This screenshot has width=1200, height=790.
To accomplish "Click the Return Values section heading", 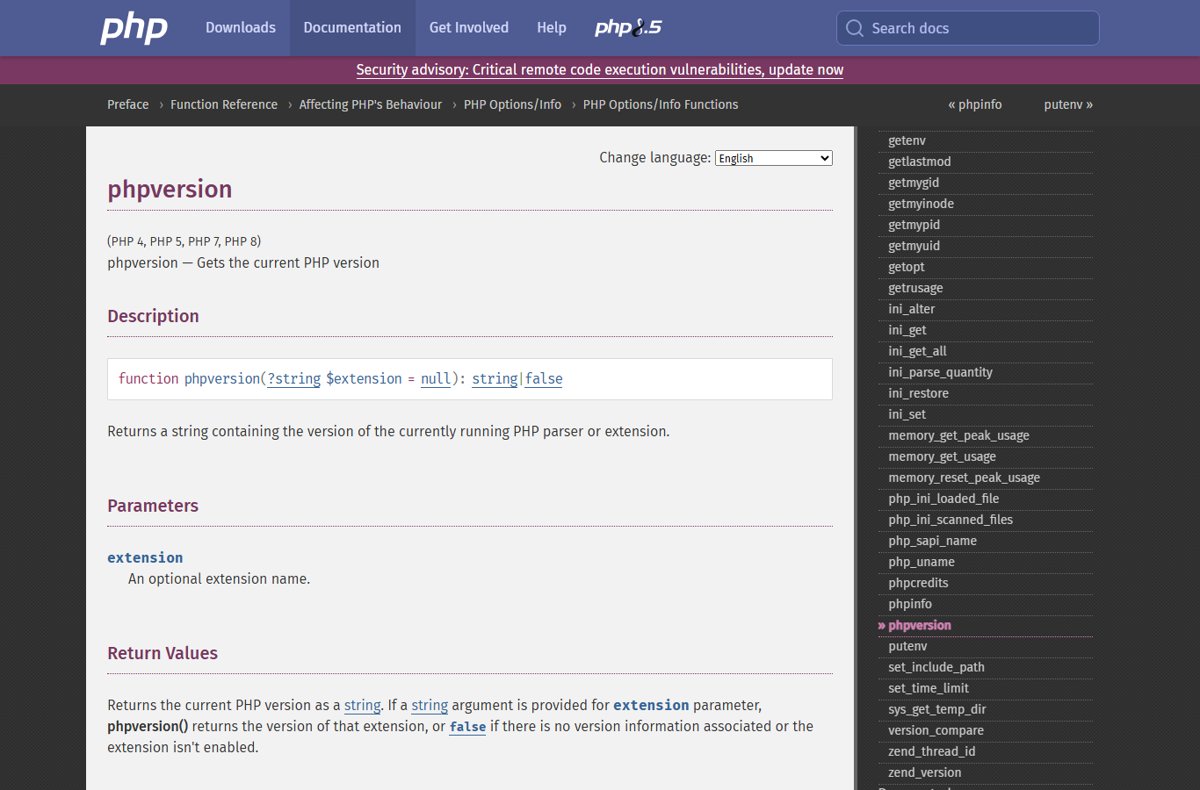I will click(162, 653).
